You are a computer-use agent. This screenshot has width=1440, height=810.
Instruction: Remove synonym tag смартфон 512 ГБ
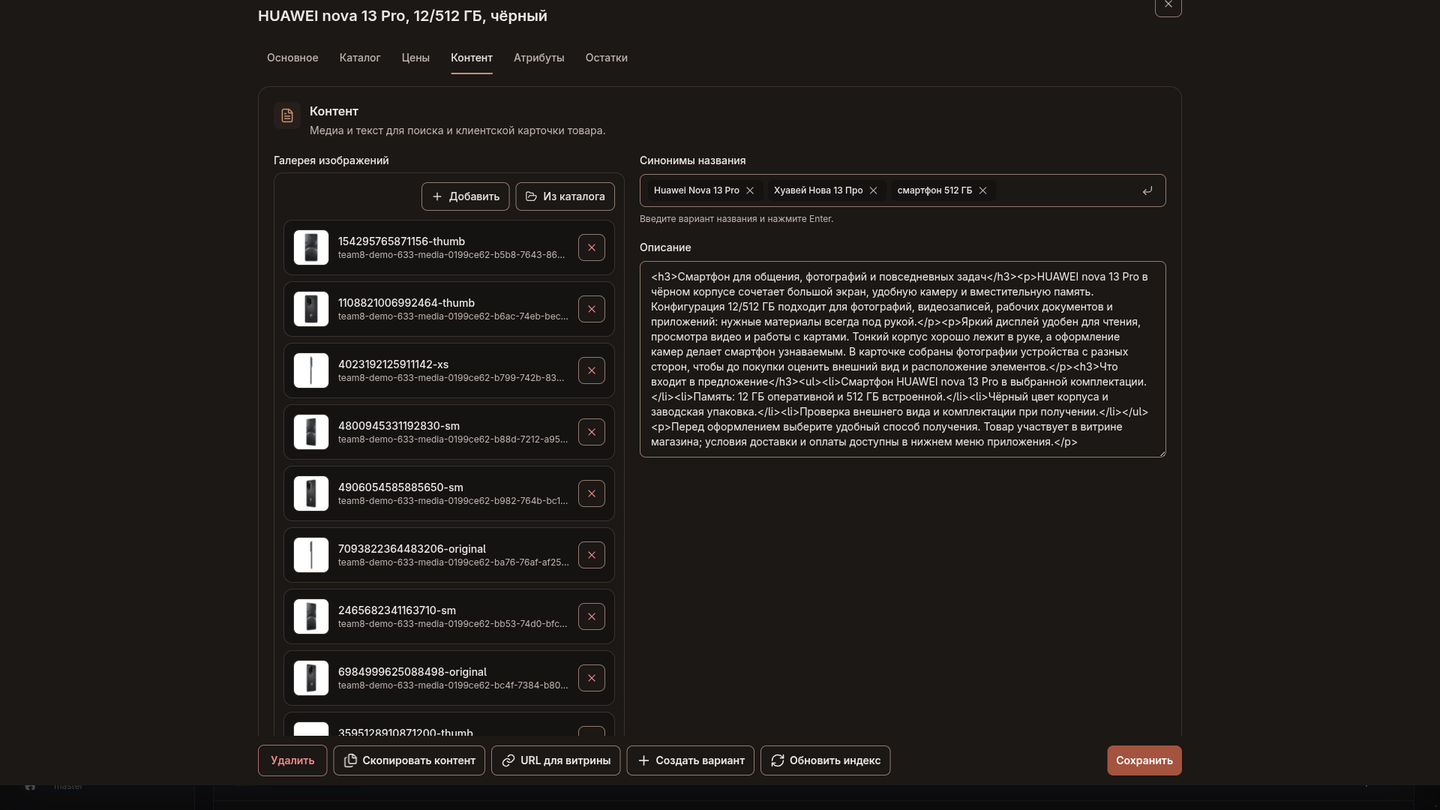pos(983,191)
